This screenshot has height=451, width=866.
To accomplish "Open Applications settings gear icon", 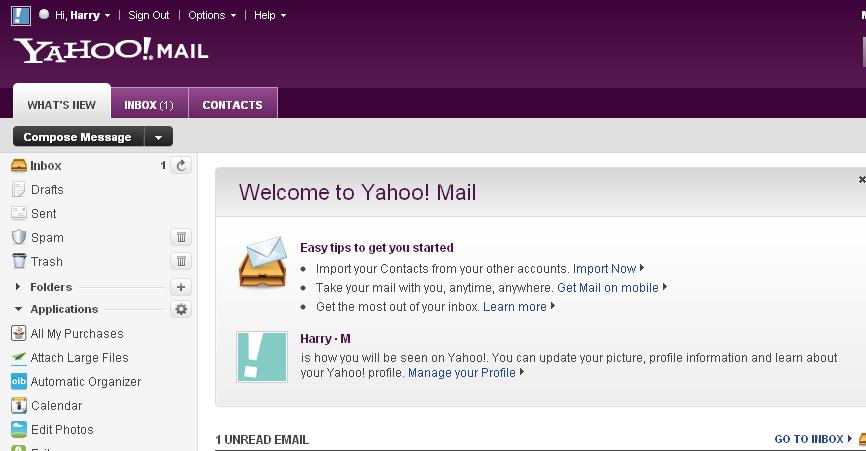I will (181, 310).
